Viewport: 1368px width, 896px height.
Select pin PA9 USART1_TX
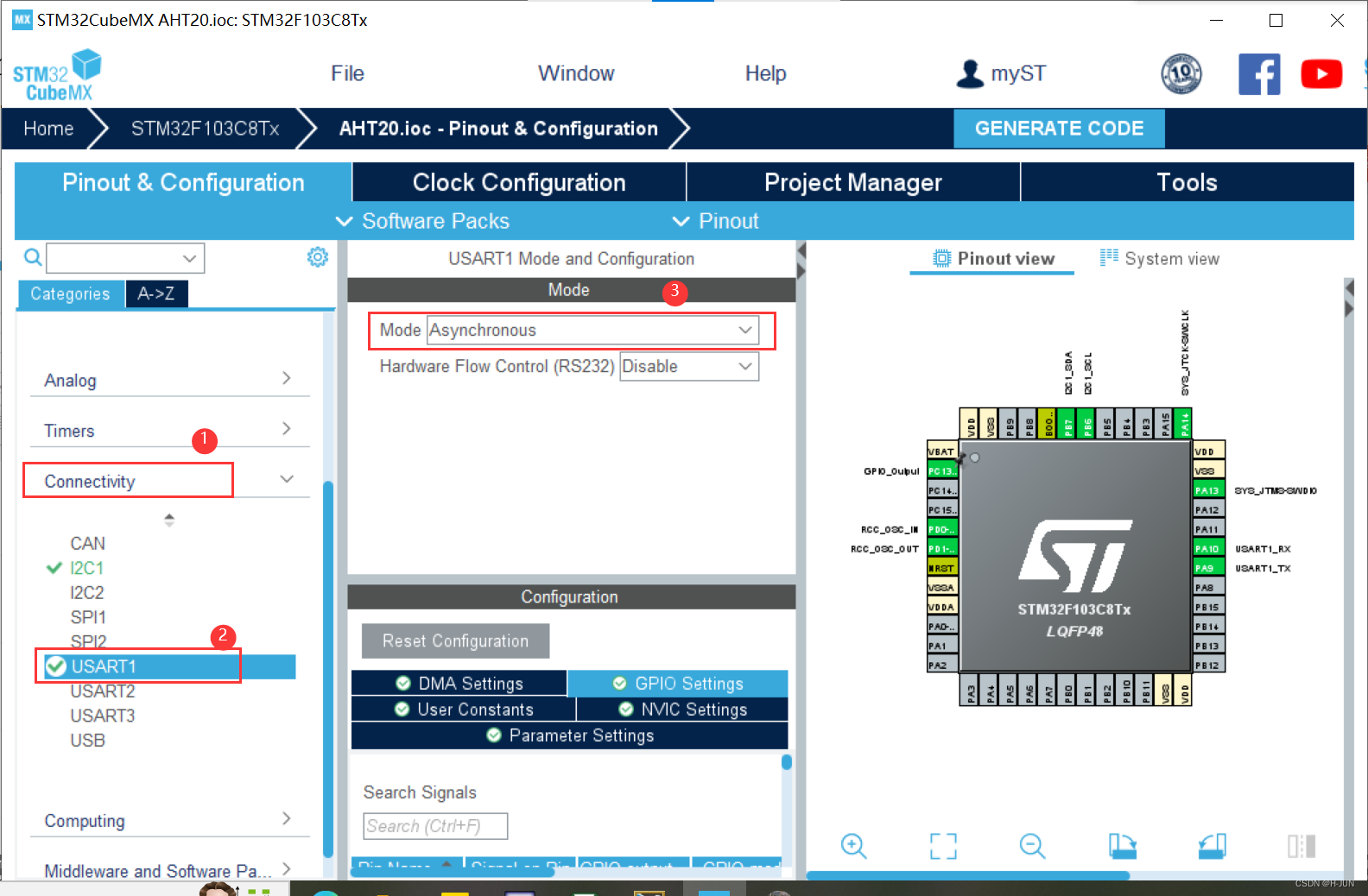click(x=1207, y=568)
